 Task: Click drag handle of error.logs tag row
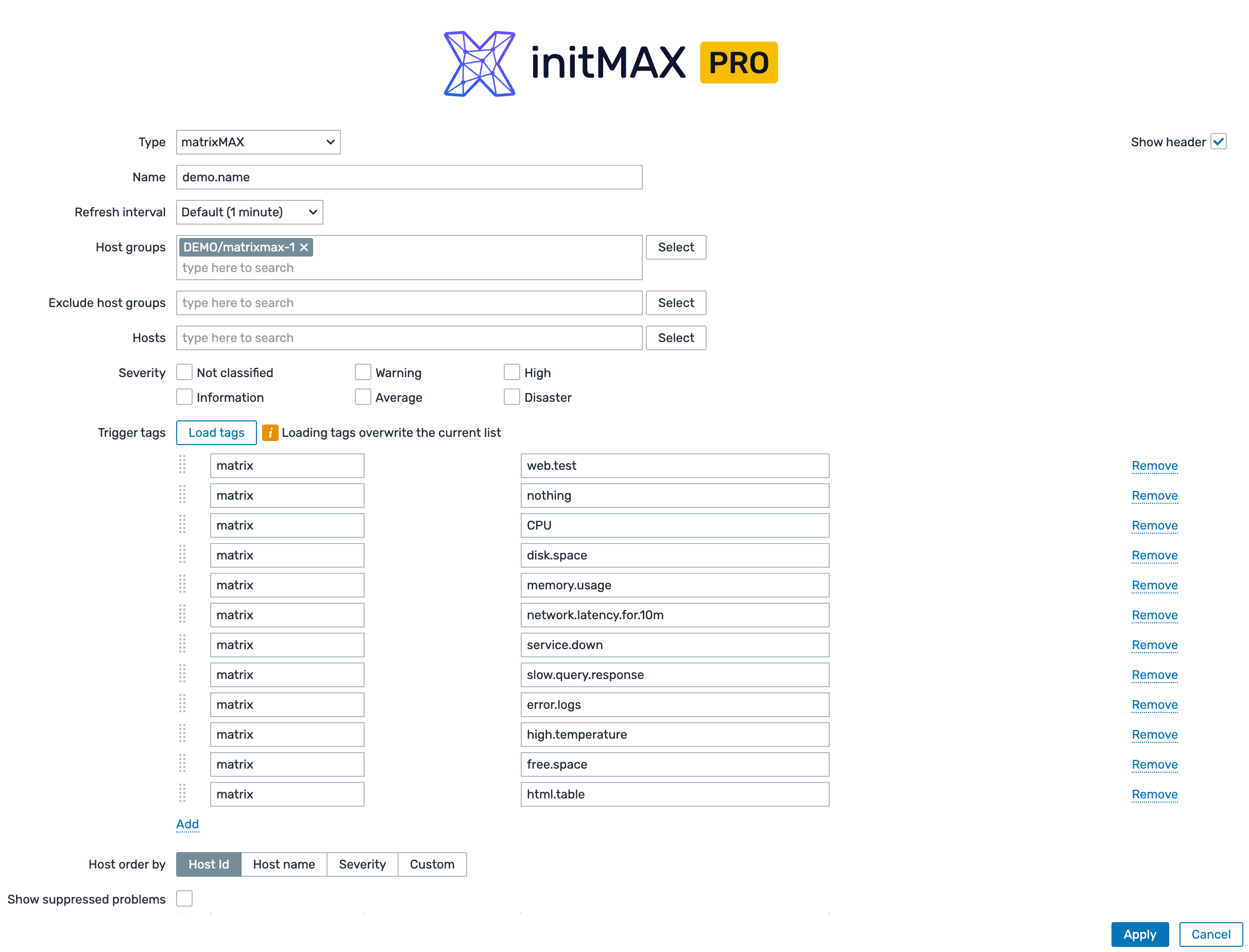(x=182, y=704)
